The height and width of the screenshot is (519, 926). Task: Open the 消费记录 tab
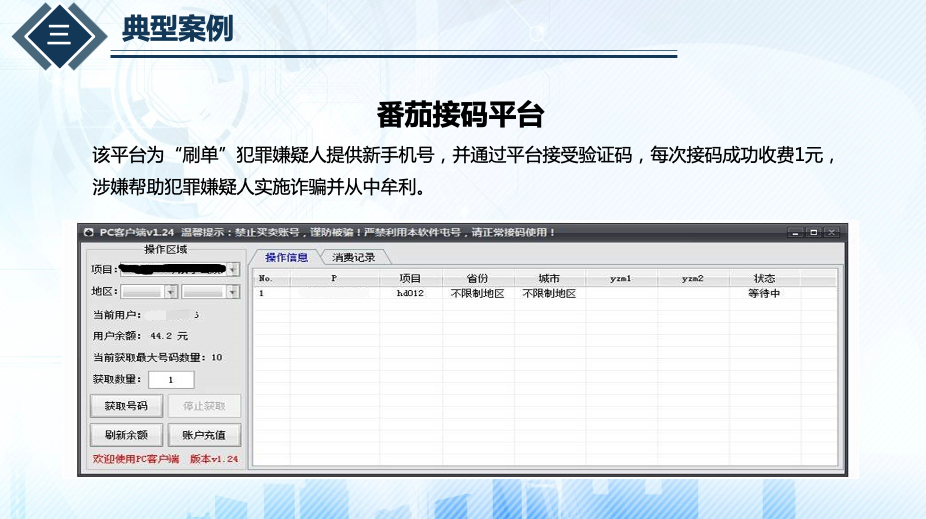click(354, 257)
